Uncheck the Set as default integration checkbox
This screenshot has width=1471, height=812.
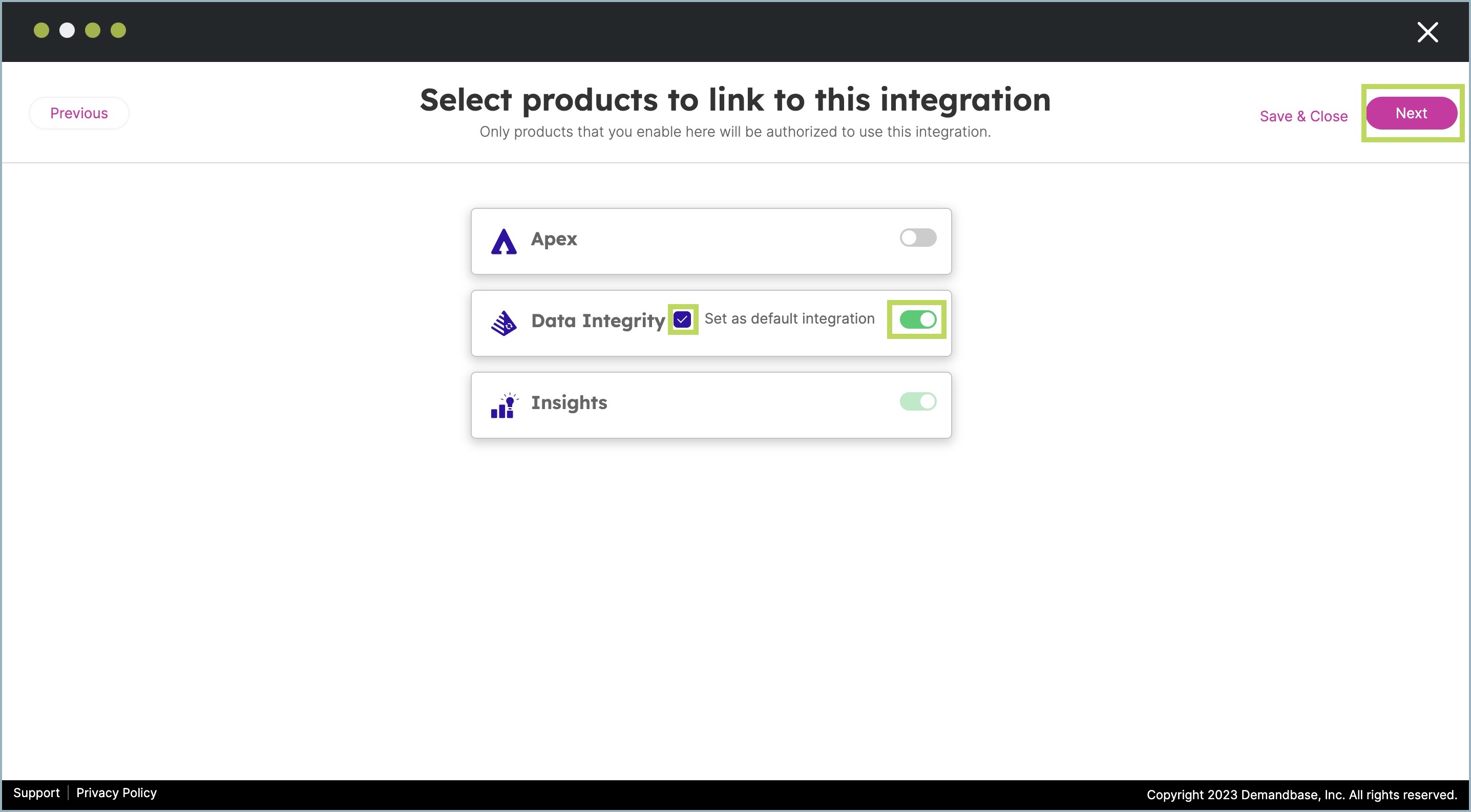tap(682, 319)
